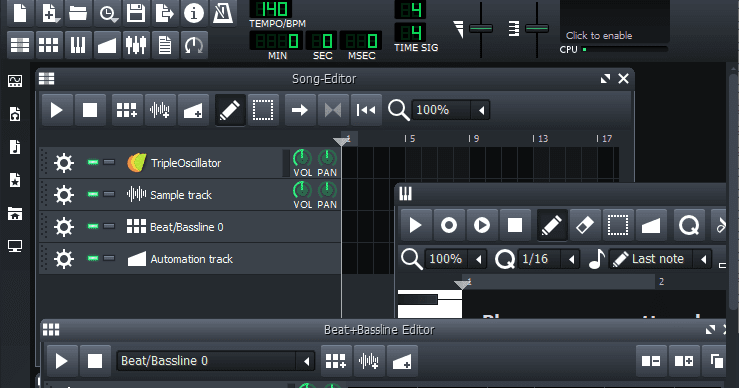Open My Presets sidebar tab

pyautogui.click(x=15, y=180)
